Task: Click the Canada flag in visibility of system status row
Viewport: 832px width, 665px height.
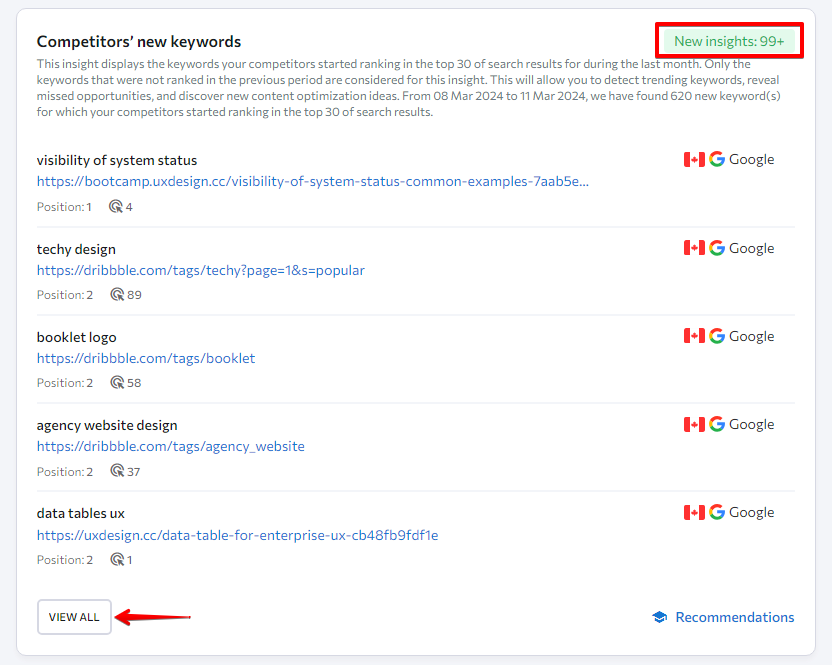Action: pos(694,159)
